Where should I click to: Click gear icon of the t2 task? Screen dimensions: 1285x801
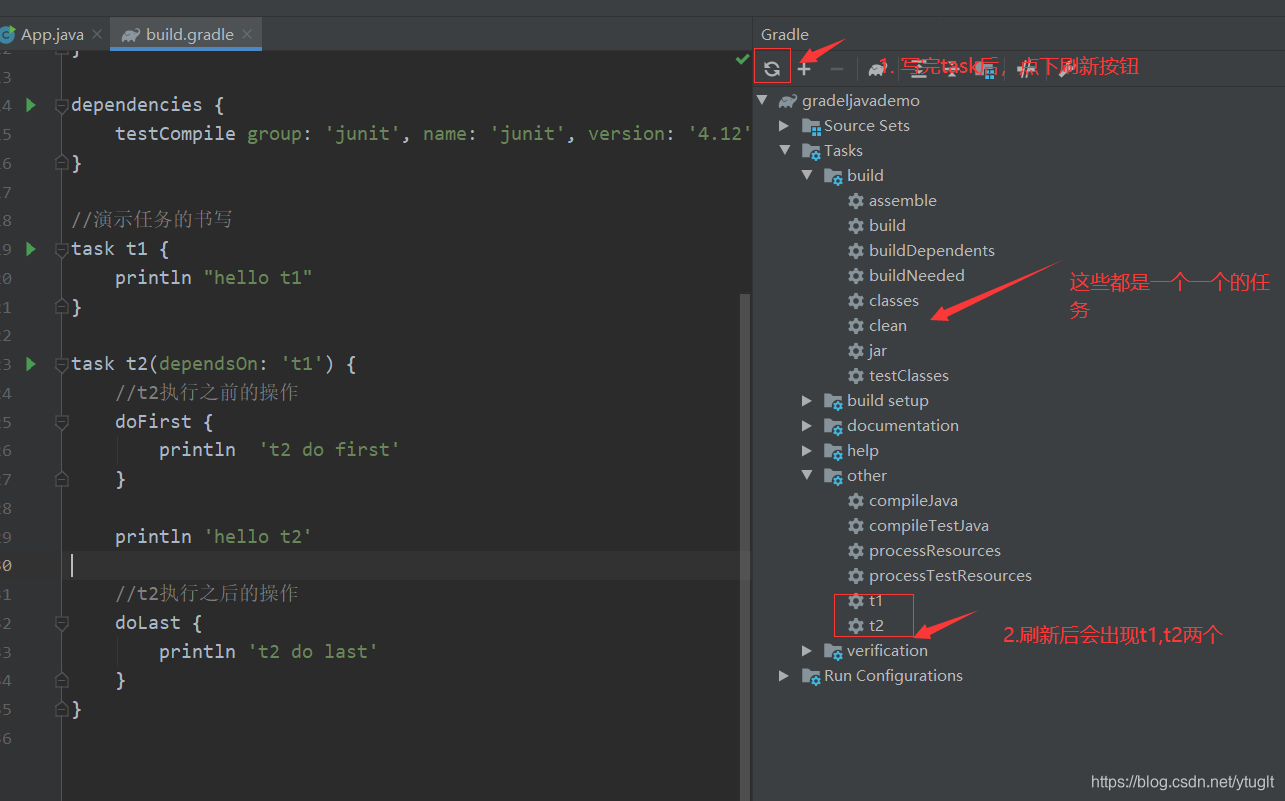856,625
